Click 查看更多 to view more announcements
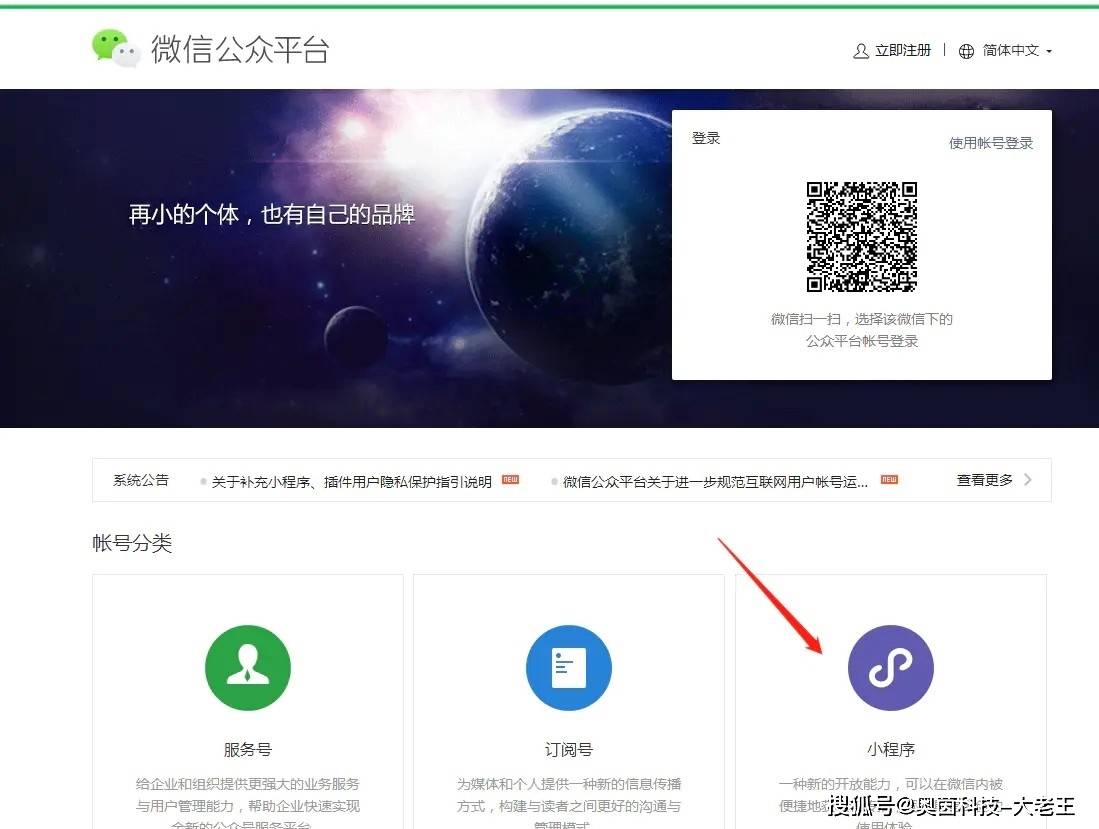 tap(984, 481)
